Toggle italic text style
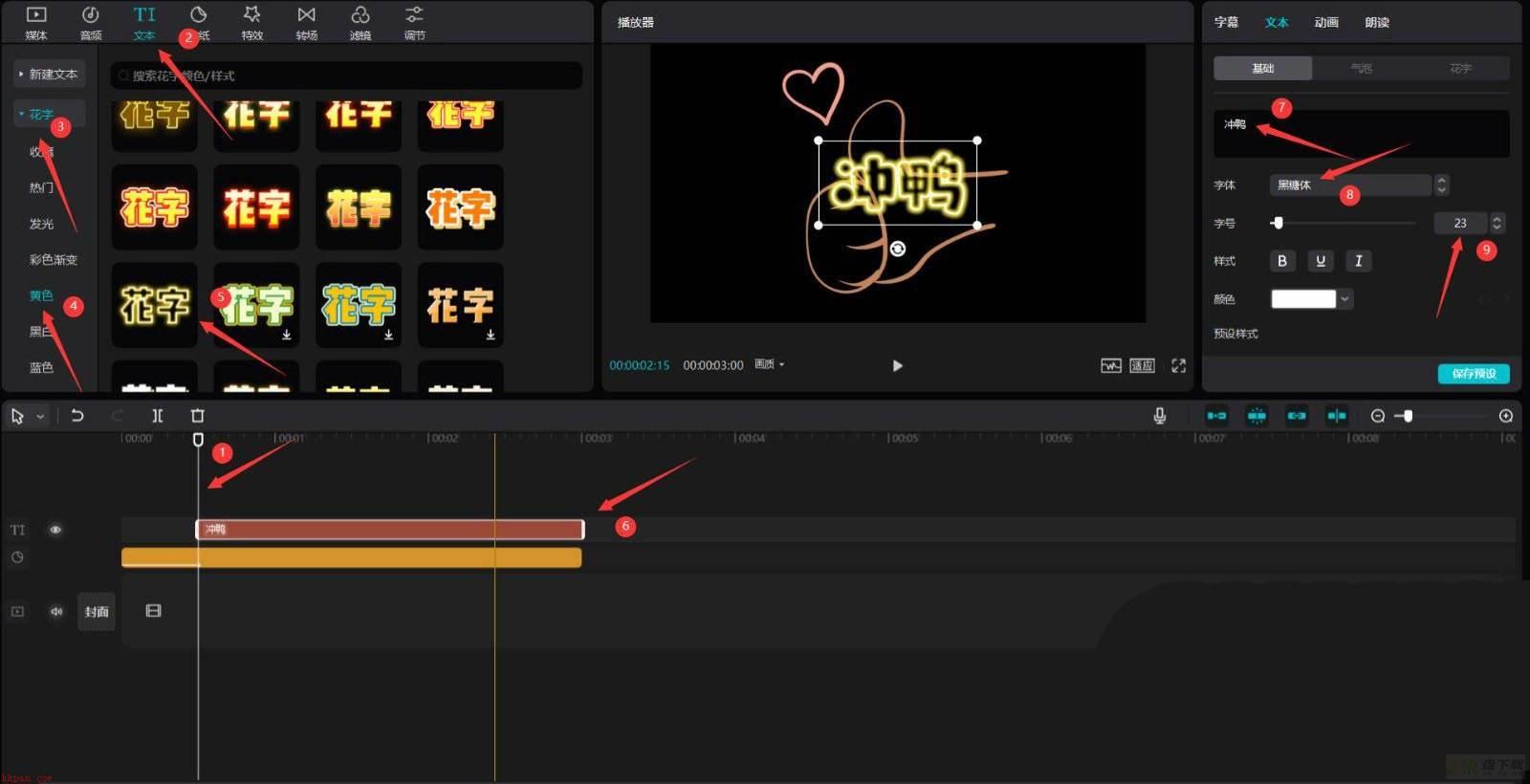The height and width of the screenshot is (784, 1530). (1358, 261)
